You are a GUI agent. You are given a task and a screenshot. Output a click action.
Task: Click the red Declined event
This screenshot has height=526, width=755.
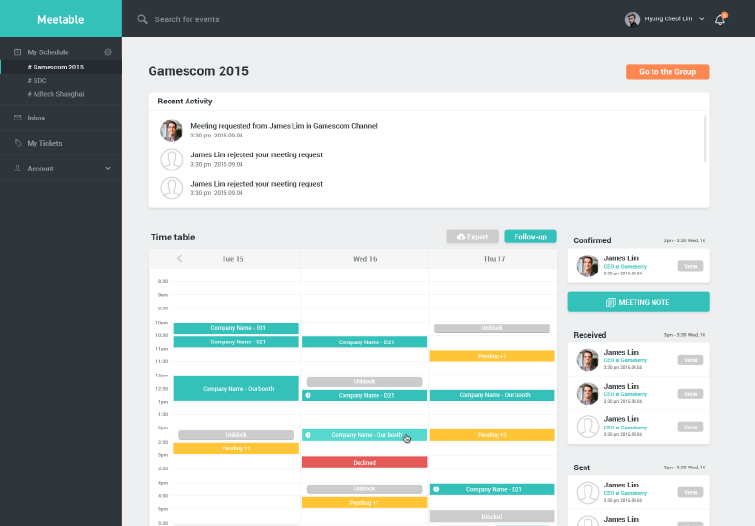point(364,462)
